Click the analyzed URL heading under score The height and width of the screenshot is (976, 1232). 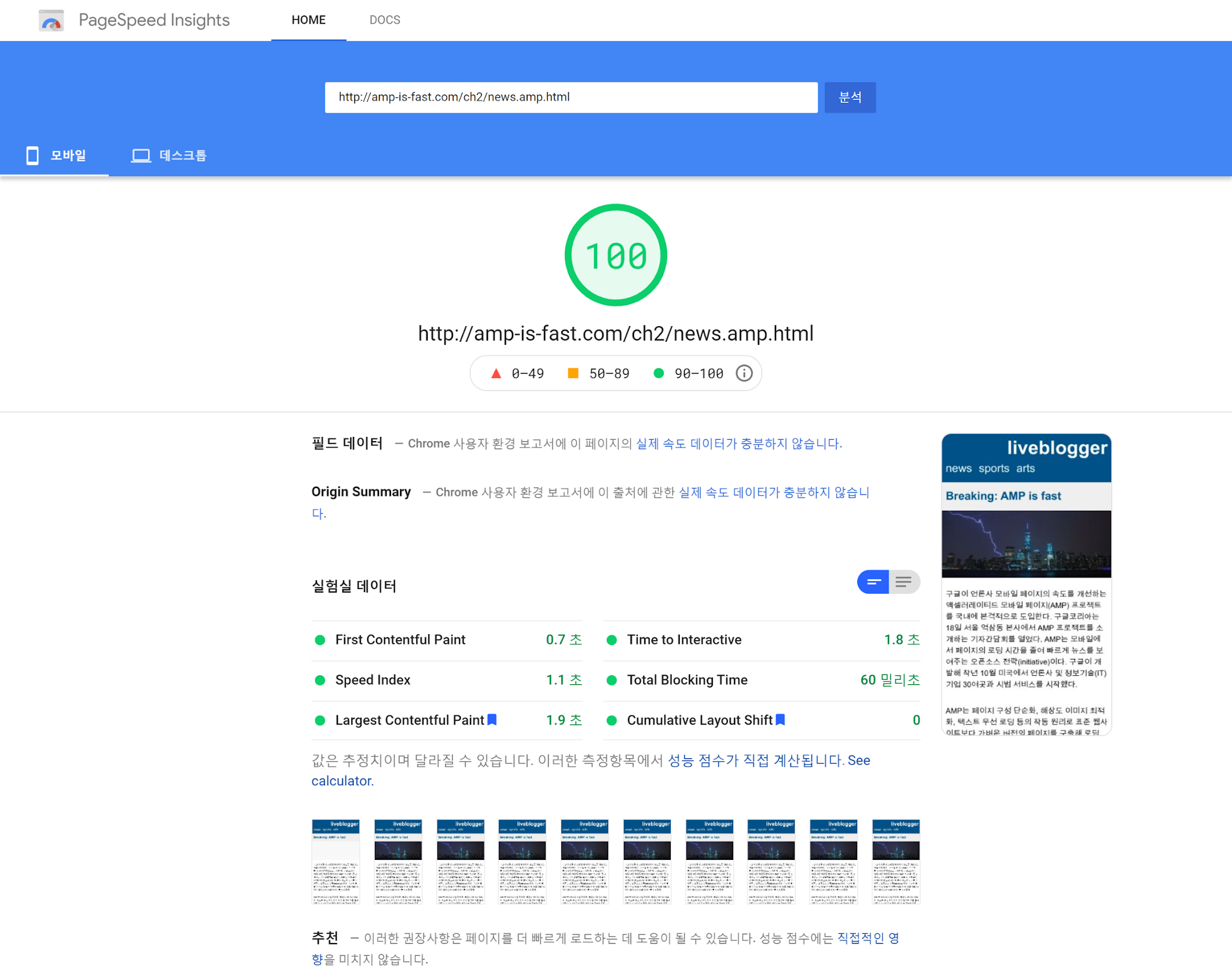coord(616,333)
